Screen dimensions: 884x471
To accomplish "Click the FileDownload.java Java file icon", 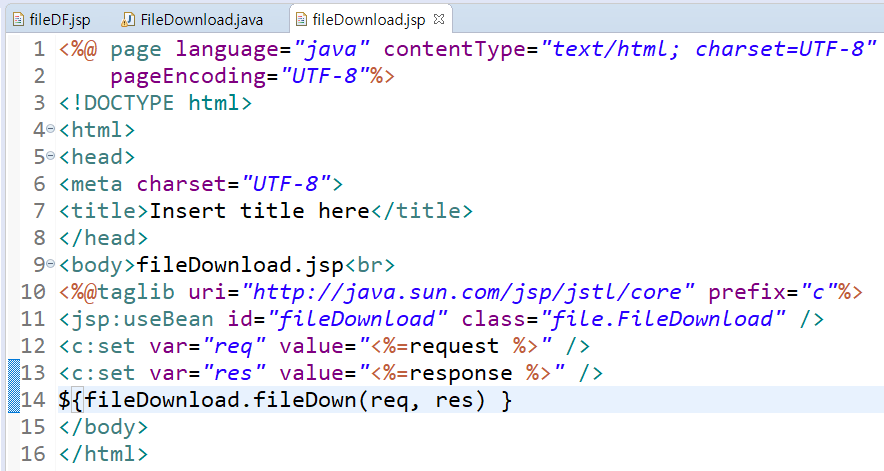I will [128, 20].
